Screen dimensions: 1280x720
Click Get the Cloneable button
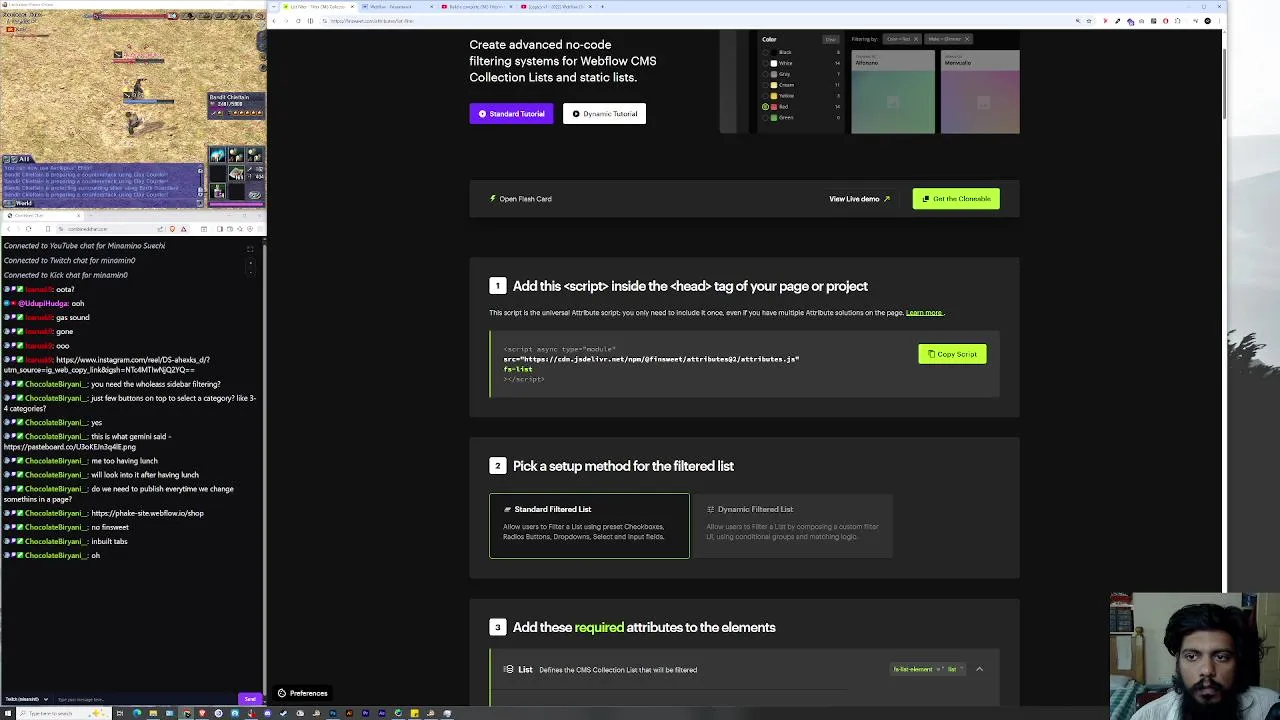coord(955,198)
